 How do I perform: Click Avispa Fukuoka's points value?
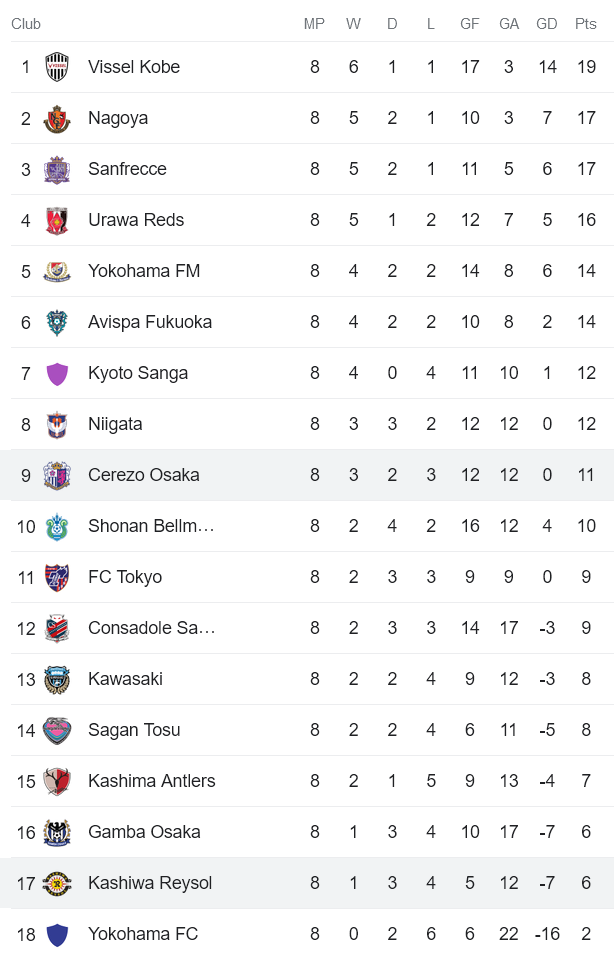(x=588, y=322)
